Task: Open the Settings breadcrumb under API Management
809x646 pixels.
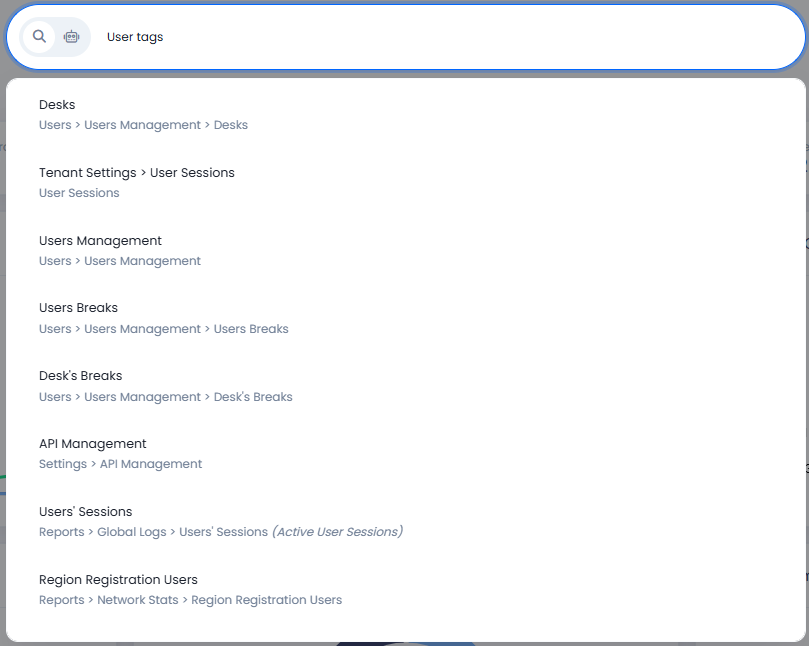Action: click(62, 463)
